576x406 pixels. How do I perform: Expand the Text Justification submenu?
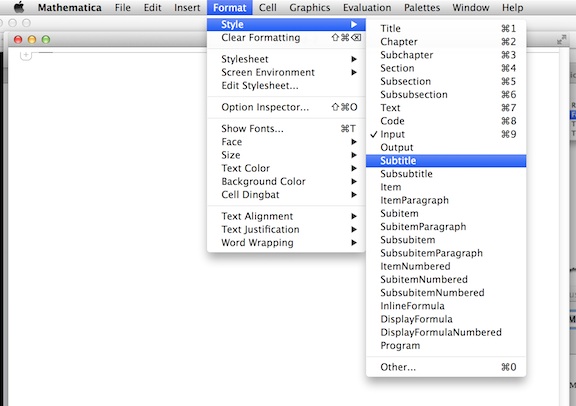click(286, 230)
